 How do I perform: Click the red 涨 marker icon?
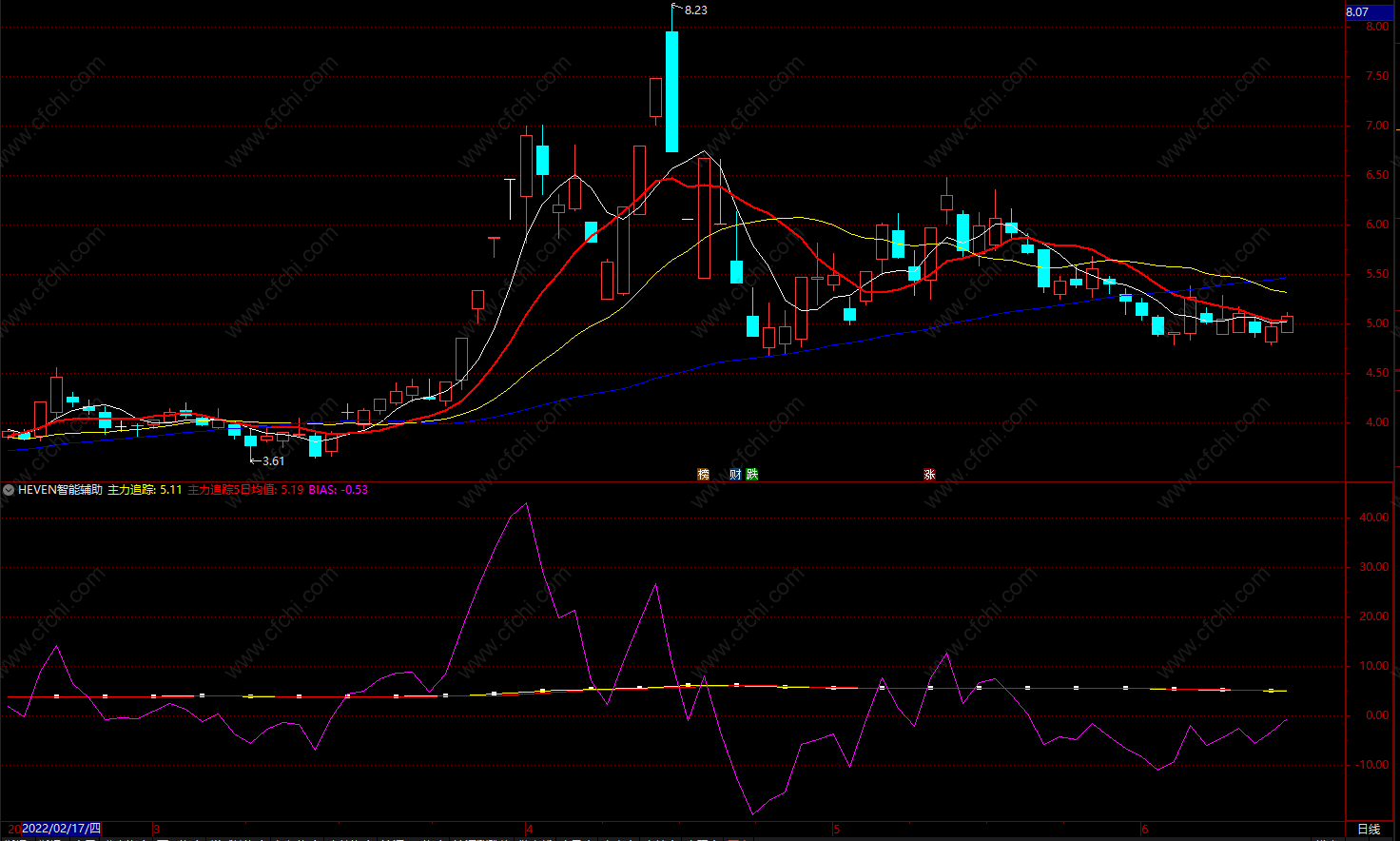pyautogui.click(x=929, y=474)
